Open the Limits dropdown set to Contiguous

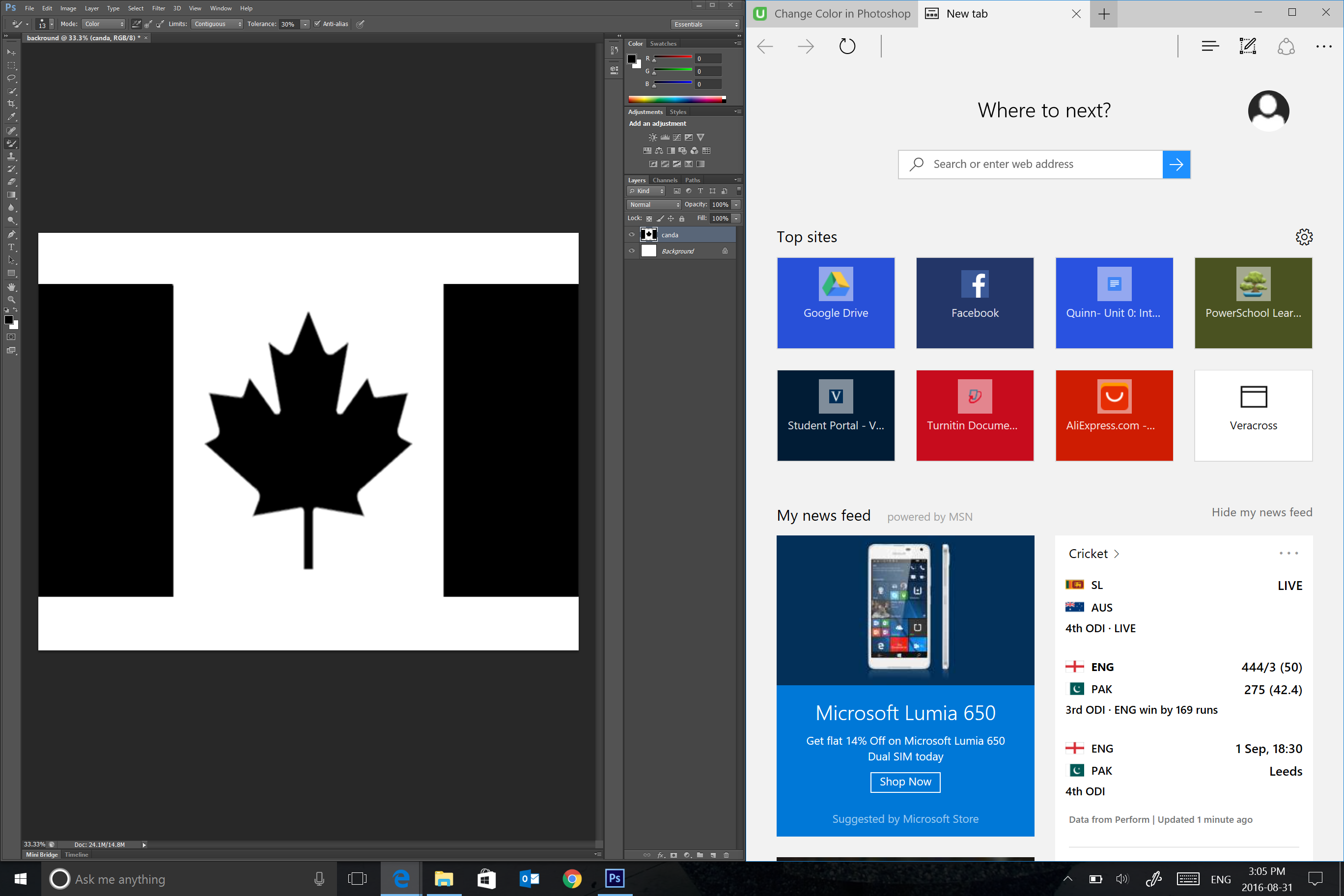(x=217, y=24)
